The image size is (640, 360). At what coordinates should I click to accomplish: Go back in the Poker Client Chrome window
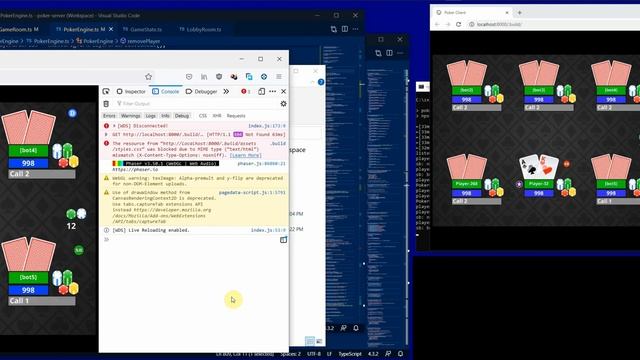pos(437,24)
